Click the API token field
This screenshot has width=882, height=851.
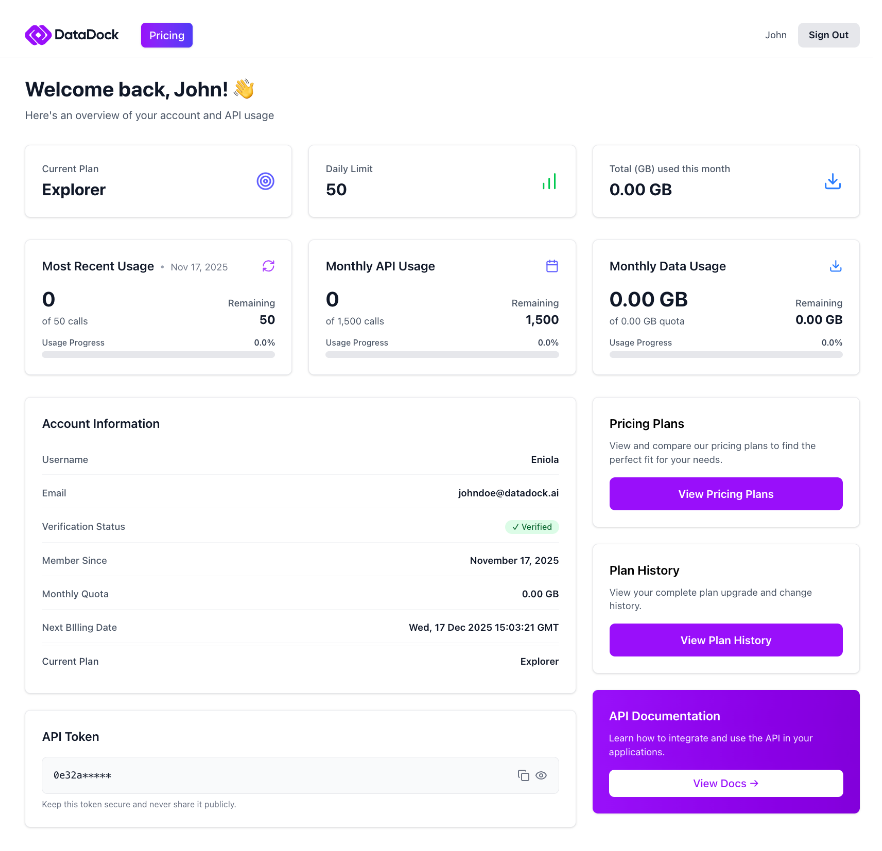click(x=270, y=775)
